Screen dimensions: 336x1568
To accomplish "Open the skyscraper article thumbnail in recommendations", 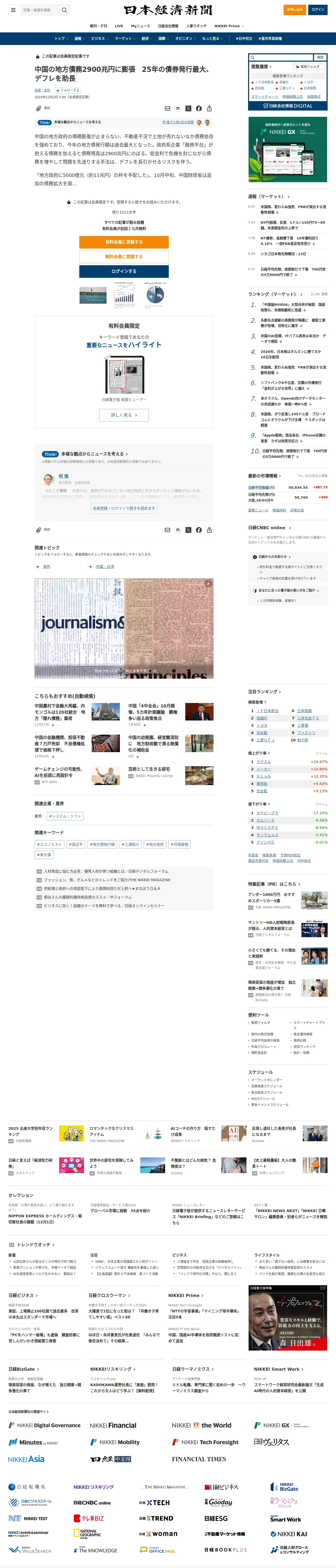I will 105,712.
